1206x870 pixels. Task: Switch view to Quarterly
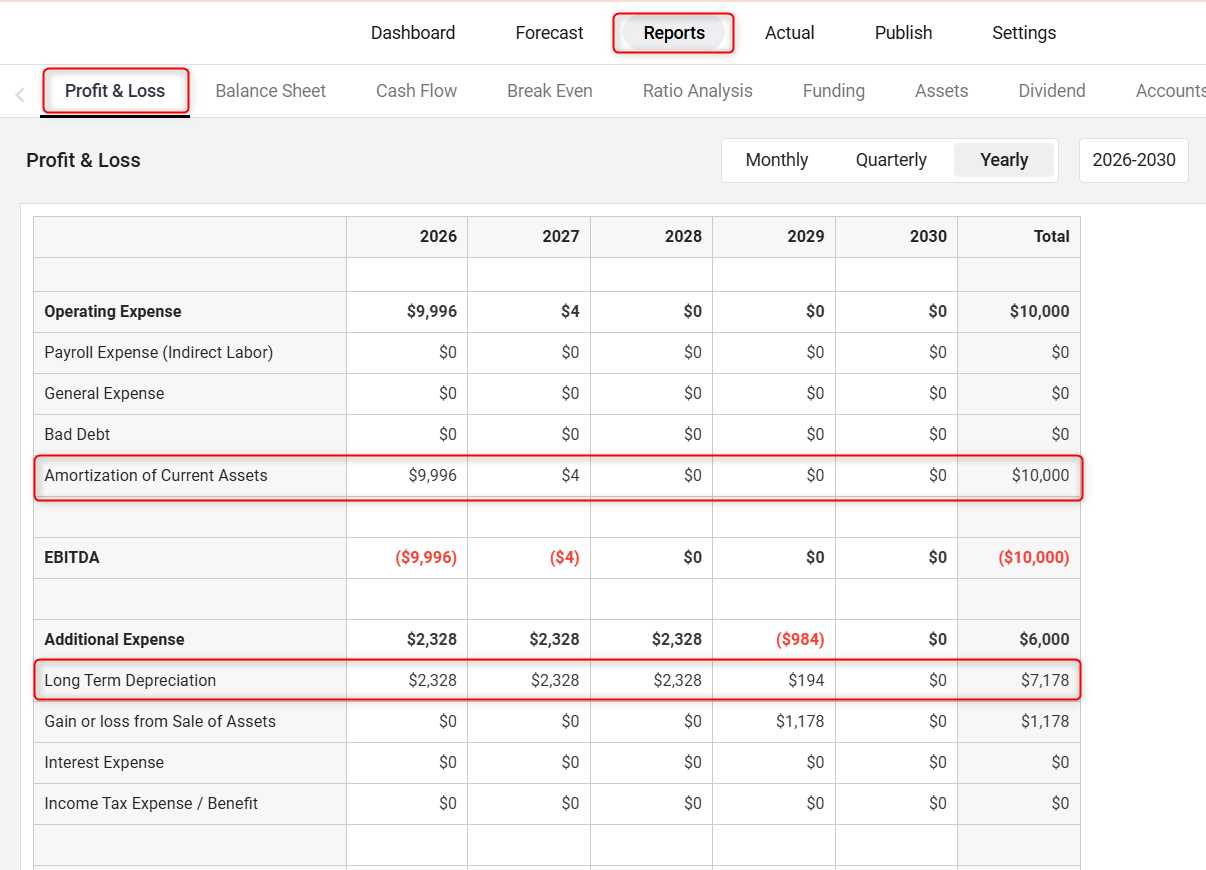pyautogui.click(x=890, y=160)
